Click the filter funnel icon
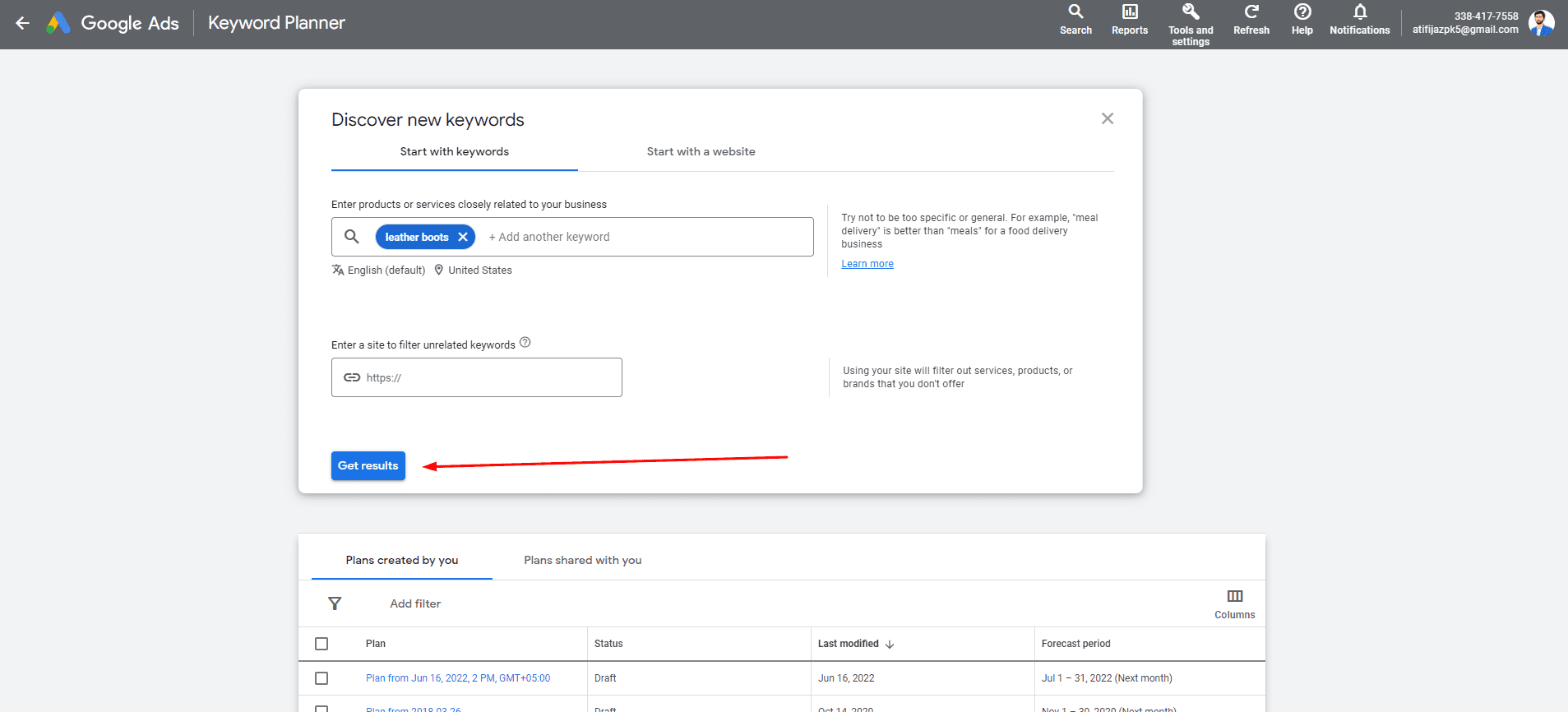The image size is (1568, 712). pyautogui.click(x=335, y=603)
